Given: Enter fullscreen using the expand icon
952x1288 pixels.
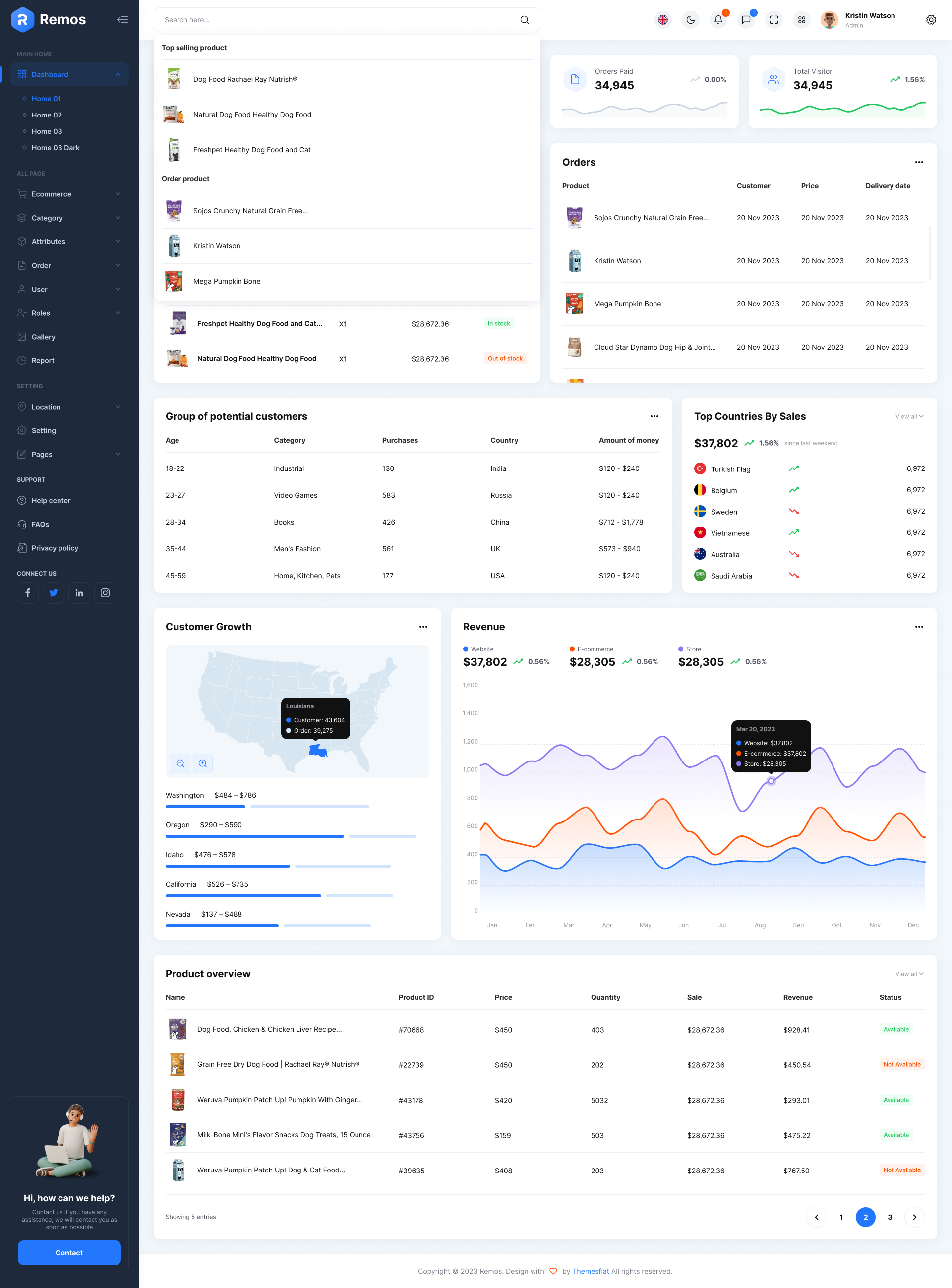Looking at the screenshot, I should pyautogui.click(x=773, y=20).
